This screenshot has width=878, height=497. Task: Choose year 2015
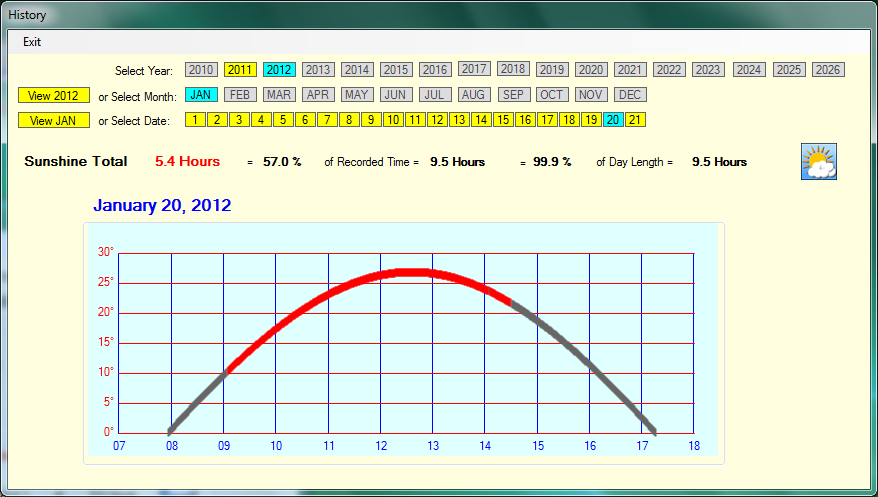tap(396, 69)
